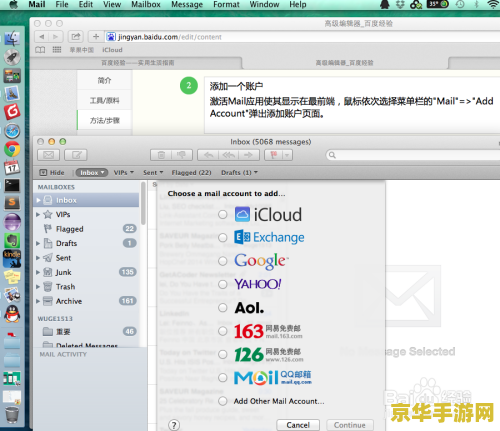The height and width of the screenshot is (431, 500).
Task: Open the Mail menu in menu bar
Action: (x=37, y=5)
